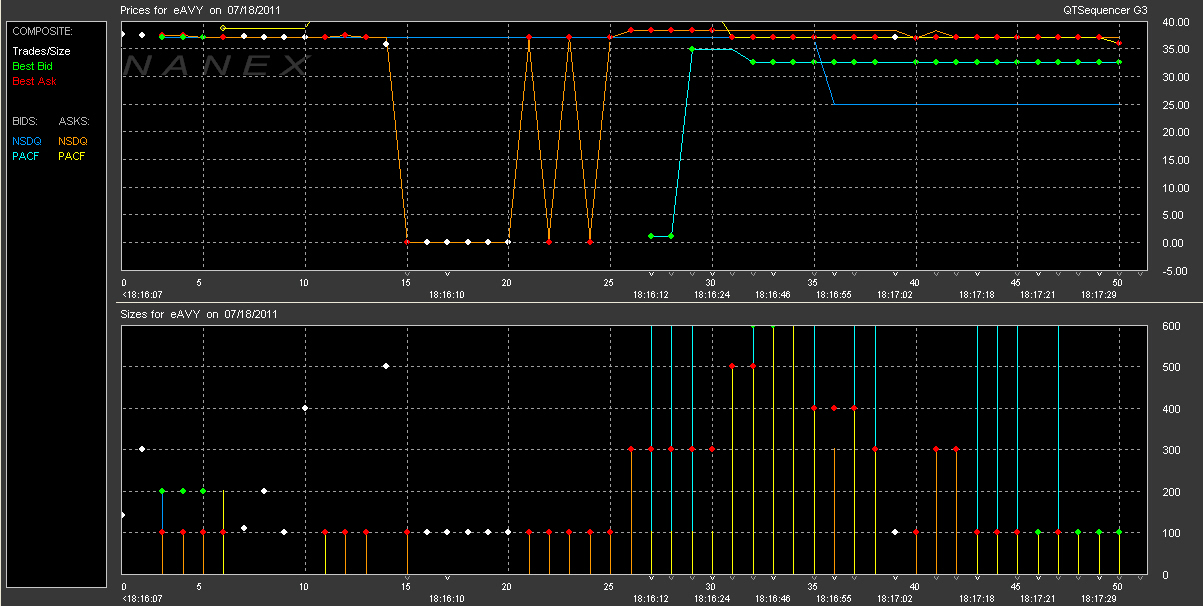Click the white trade marker at size 300

coord(142,449)
